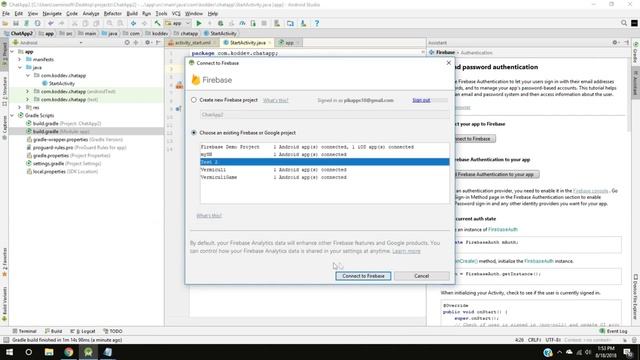The image size is (640, 360).
Task: Open the Logcat tool window
Action: tap(83, 331)
